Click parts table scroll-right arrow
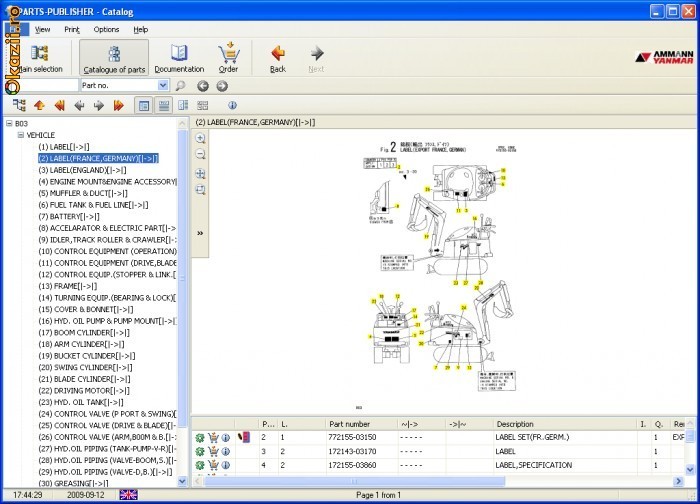The image size is (700, 504). click(x=679, y=481)
